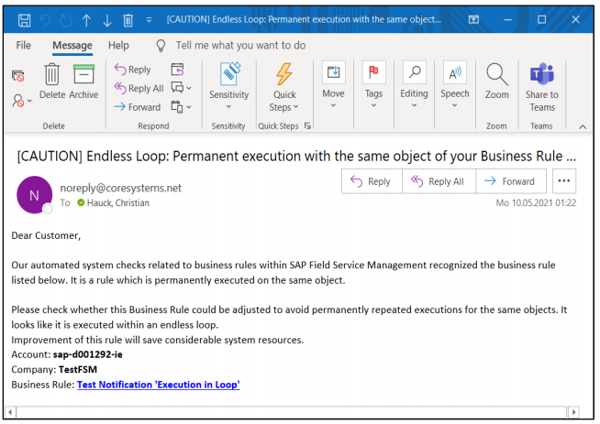Open the Help tab
The width and height of the screenshot is (600, 424).
click(118, 46)
